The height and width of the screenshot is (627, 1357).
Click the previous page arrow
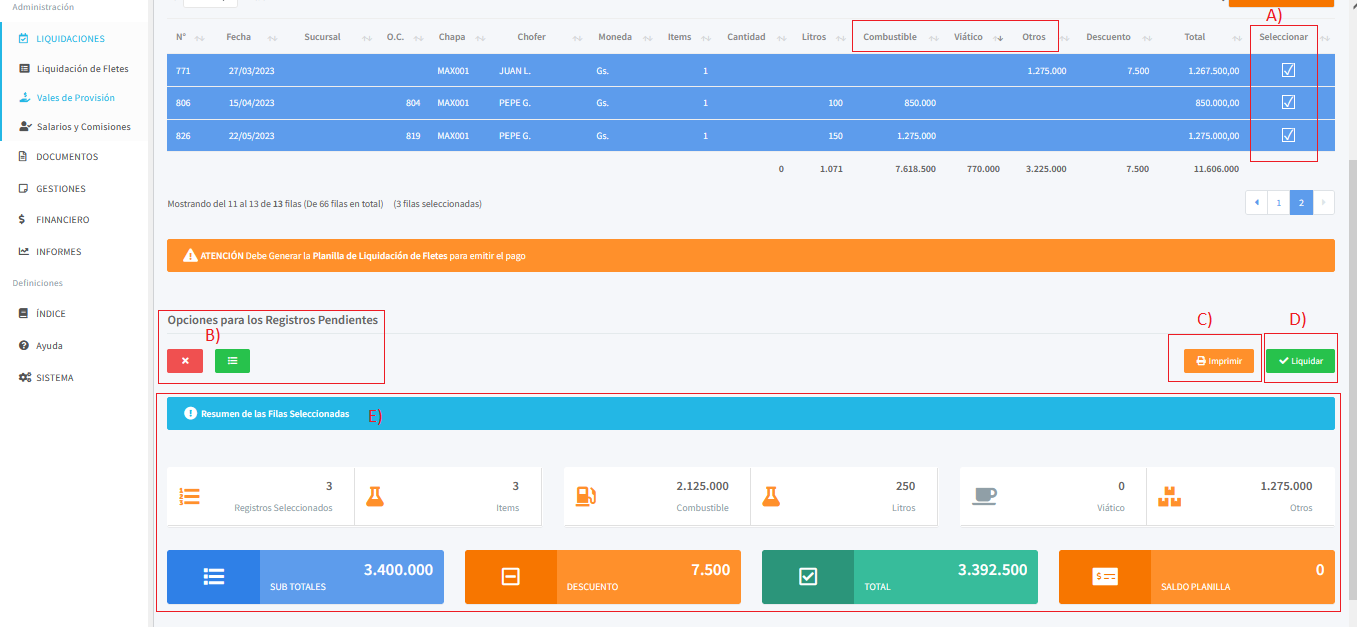pos(1256,203)
